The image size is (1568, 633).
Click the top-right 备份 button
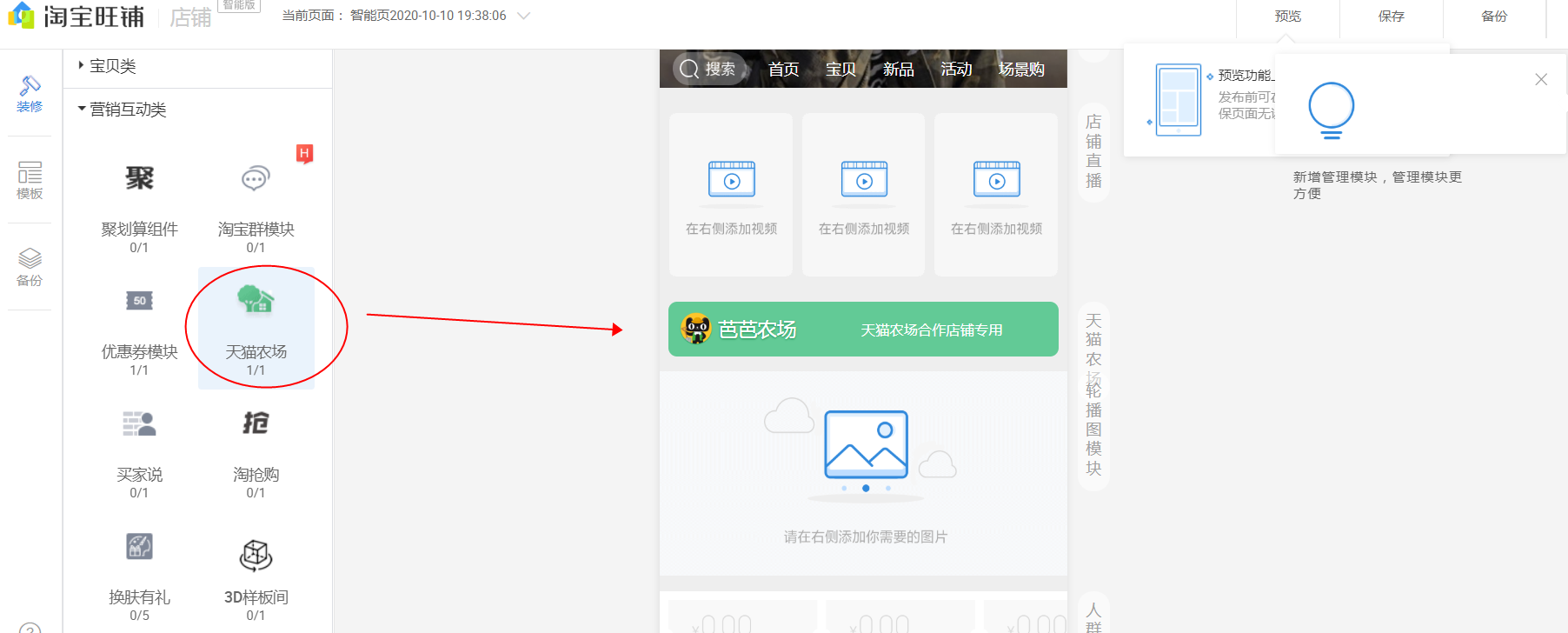pyautogui.click(x=1495, y=17)
